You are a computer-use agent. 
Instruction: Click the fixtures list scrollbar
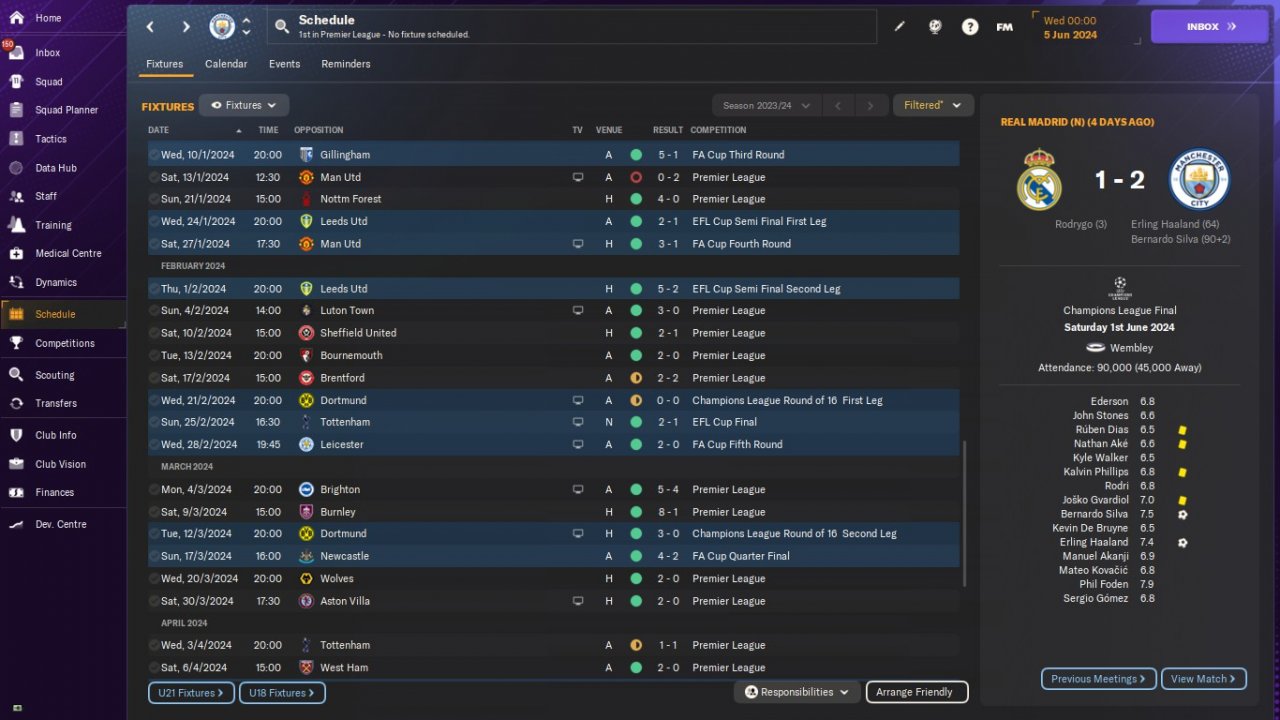click(x=965, y=514)
